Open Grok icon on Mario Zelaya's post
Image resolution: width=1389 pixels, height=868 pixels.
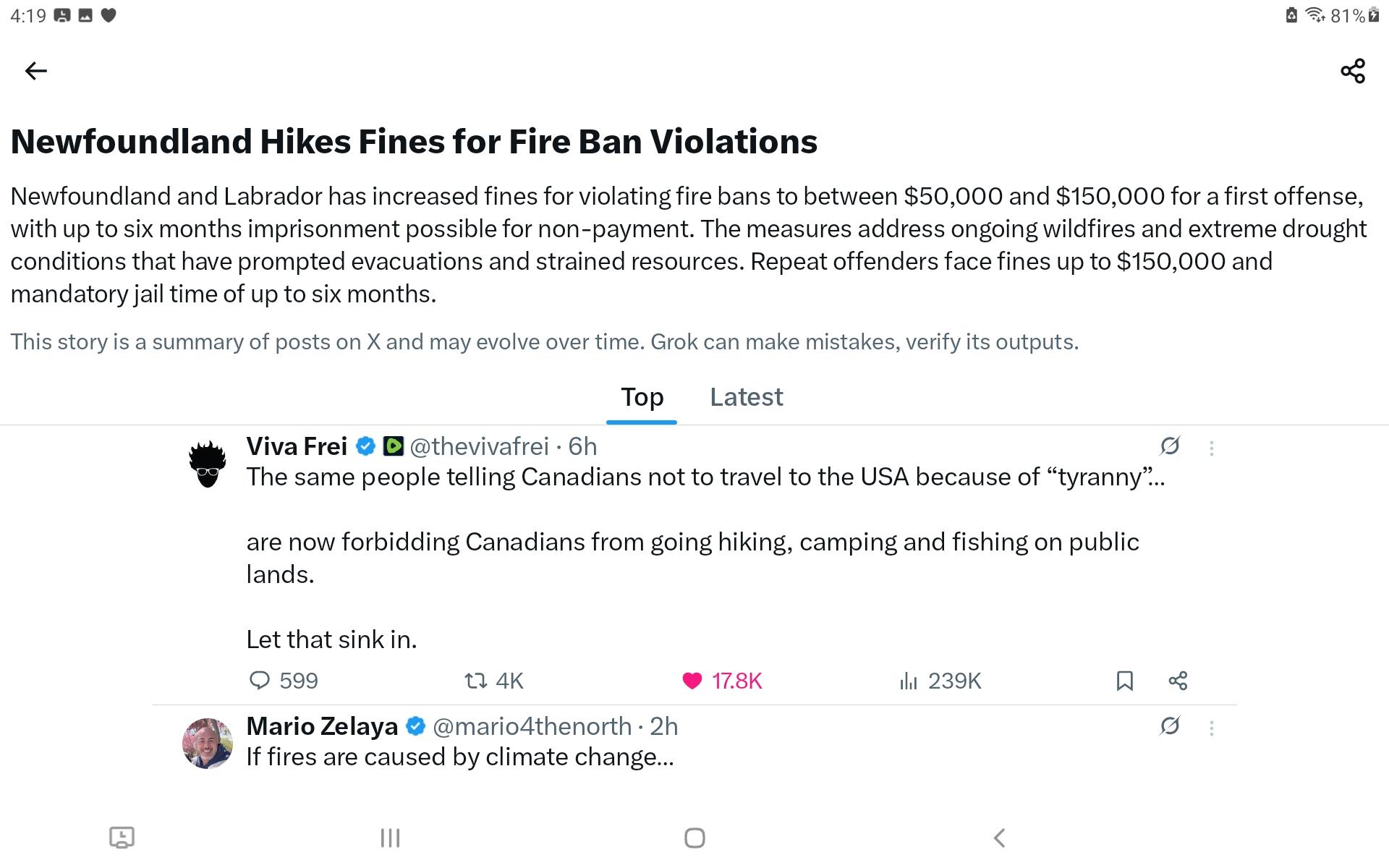1170,726
